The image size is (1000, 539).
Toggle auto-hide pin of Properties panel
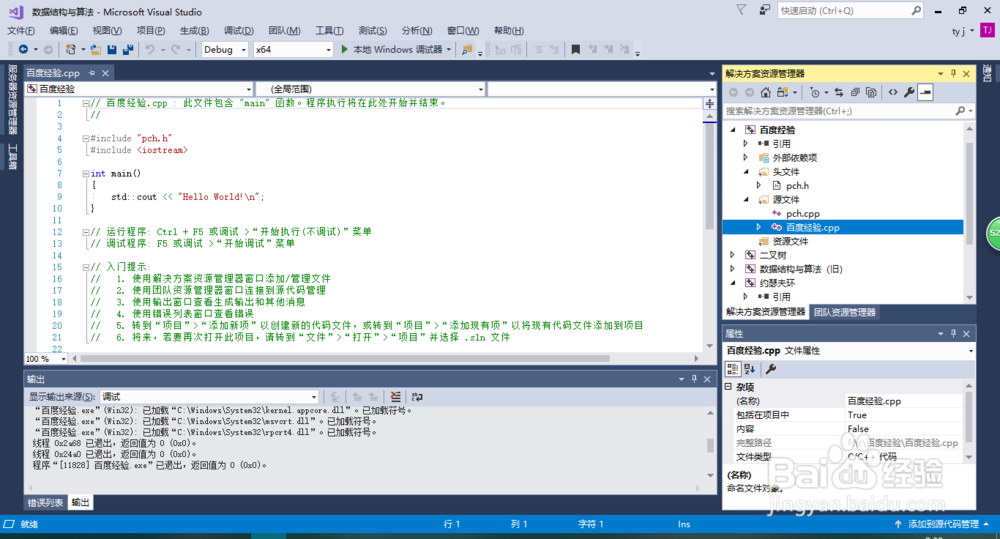(953, 333)
